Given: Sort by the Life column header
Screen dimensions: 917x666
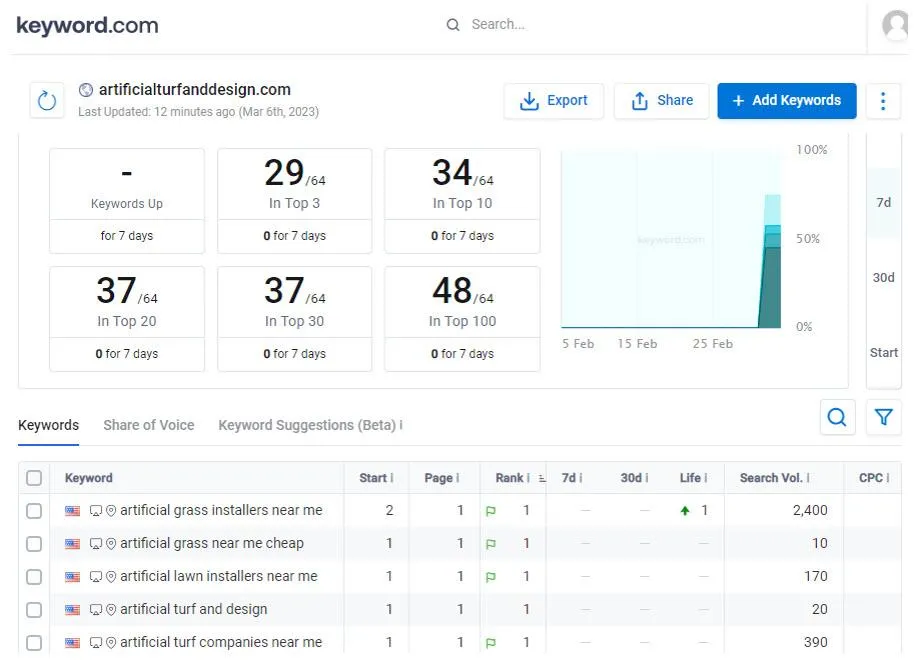Looking at the screenshot, I should coord(690,478).
